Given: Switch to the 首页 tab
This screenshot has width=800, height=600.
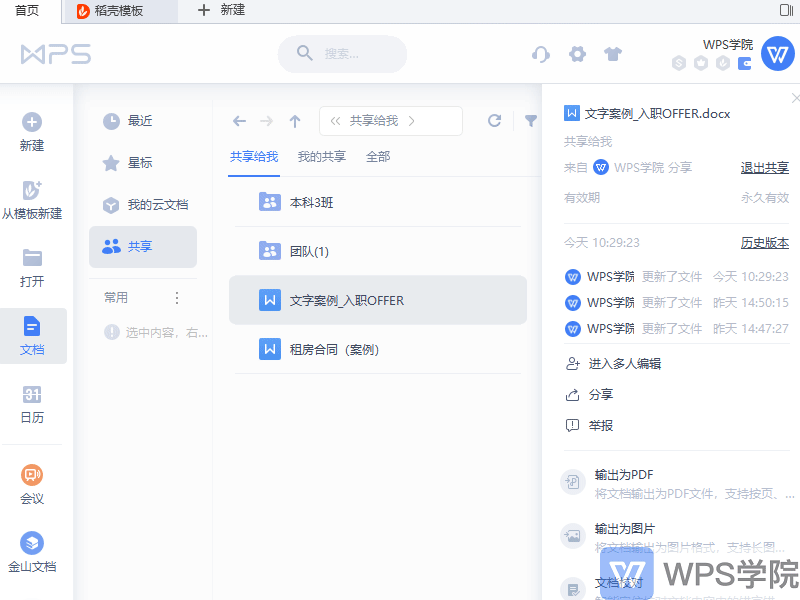Looking at the screenshot, I should [27, 10].
